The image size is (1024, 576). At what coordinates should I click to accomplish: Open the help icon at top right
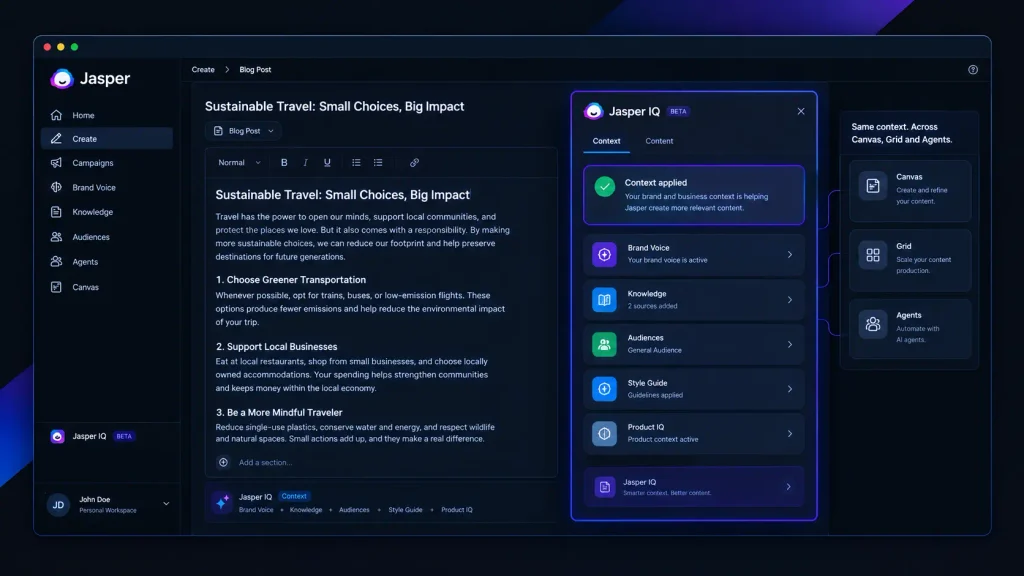(973, 69)
